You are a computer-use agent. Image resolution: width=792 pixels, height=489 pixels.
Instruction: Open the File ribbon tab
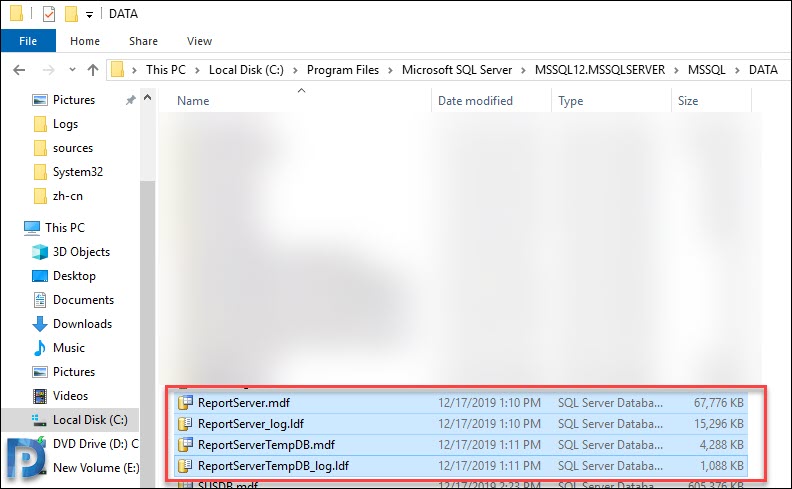tap(28, 41)
